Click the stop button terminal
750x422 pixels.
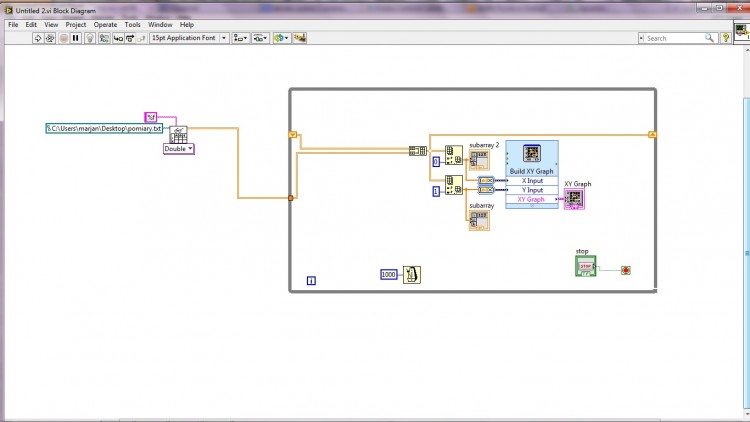tap(585, 266)
